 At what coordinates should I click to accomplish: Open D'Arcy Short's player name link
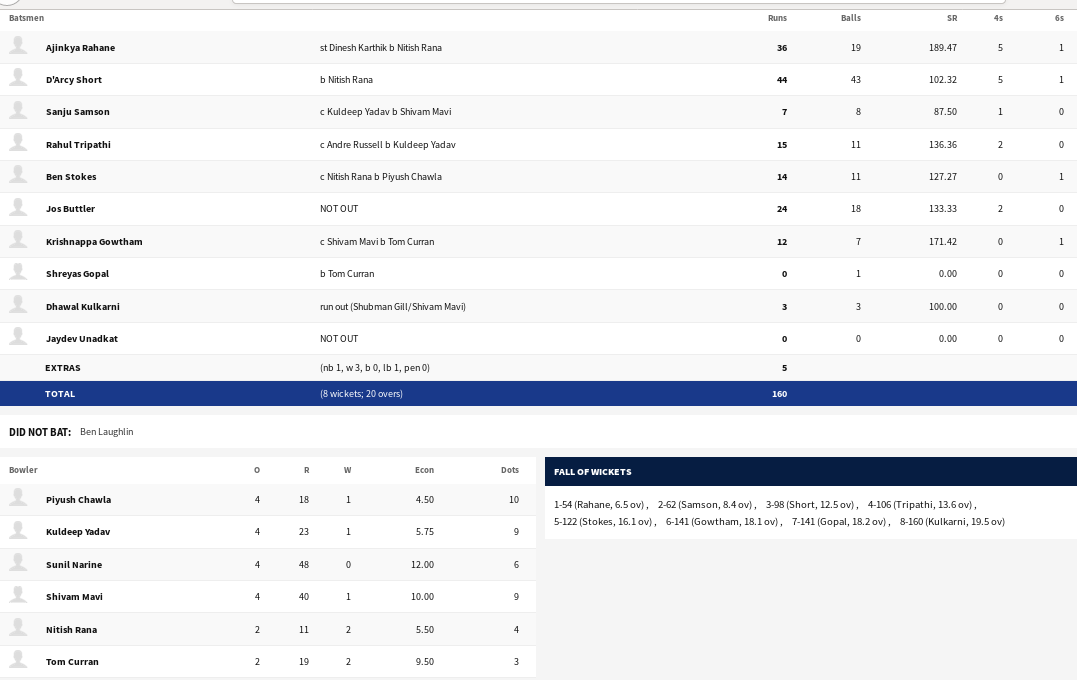pyautogui.click(x=73, y=80)
